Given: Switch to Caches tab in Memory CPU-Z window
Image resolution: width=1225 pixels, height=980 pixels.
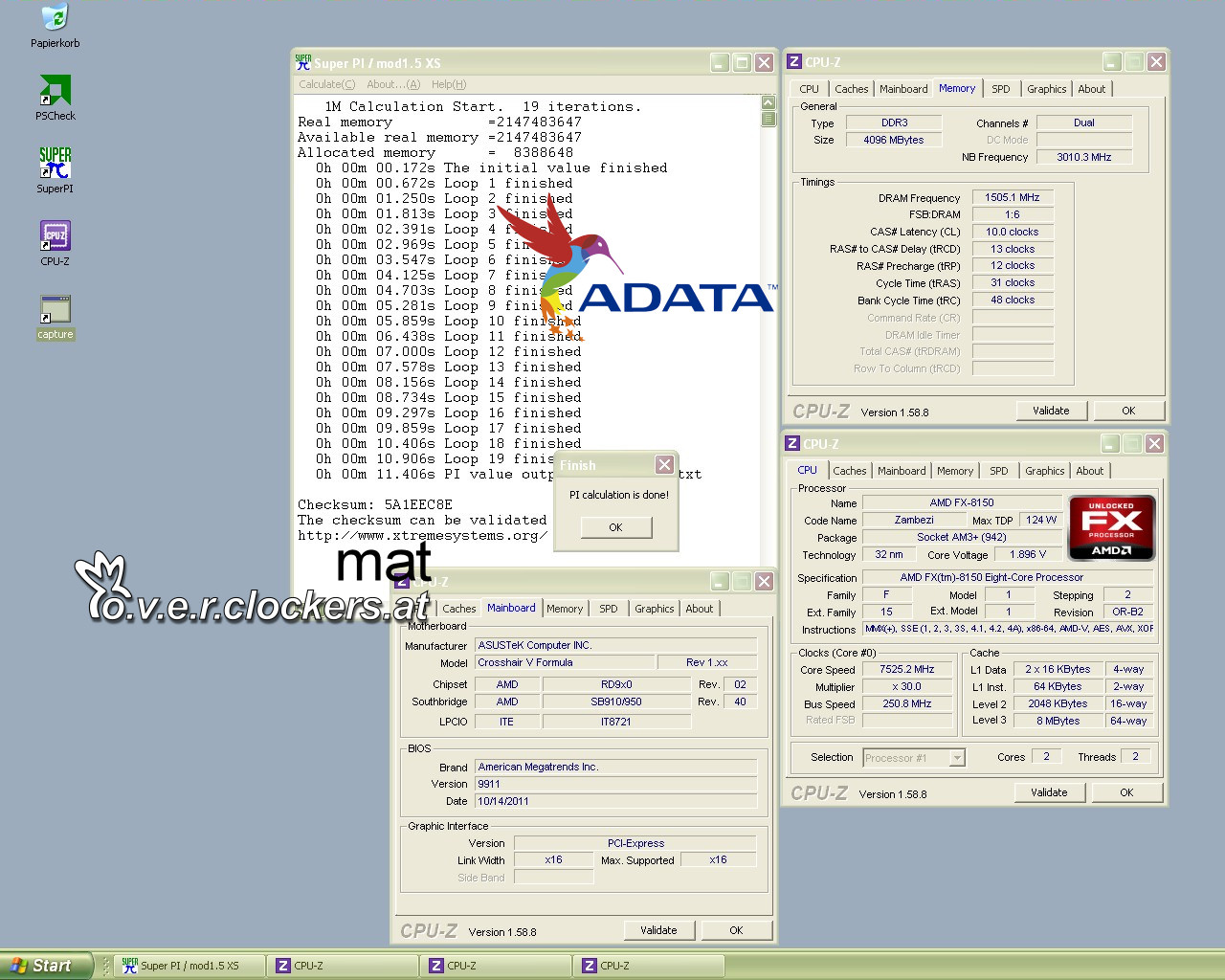Looking at the screenshot, I should click(851, 89).
